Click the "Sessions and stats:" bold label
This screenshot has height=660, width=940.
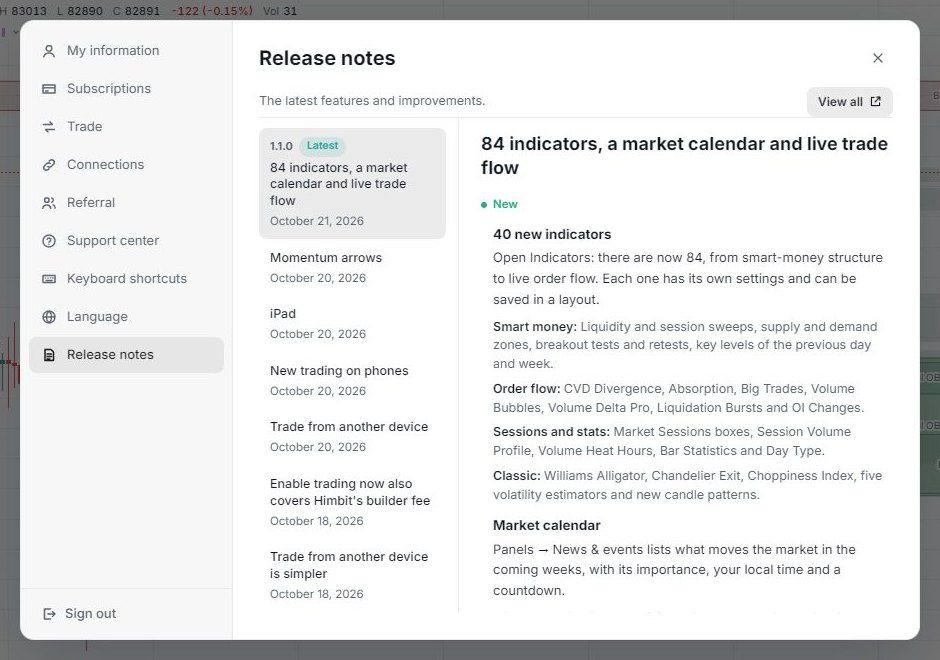(551, 432)
